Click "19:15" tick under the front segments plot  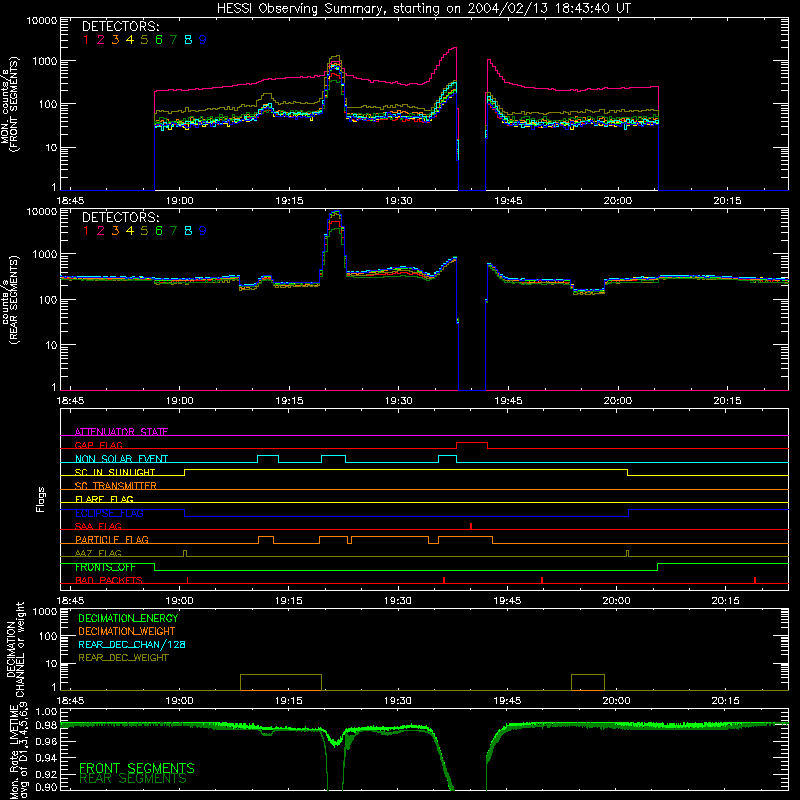click(289, 201)
